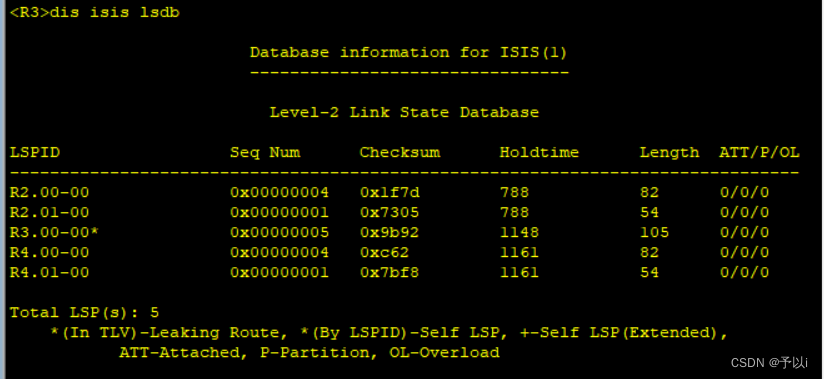The width and height of the screenshot is (824, 379).
Task: Click the 'Total LSP(s): 5' summary line
Action: point(85,313)
